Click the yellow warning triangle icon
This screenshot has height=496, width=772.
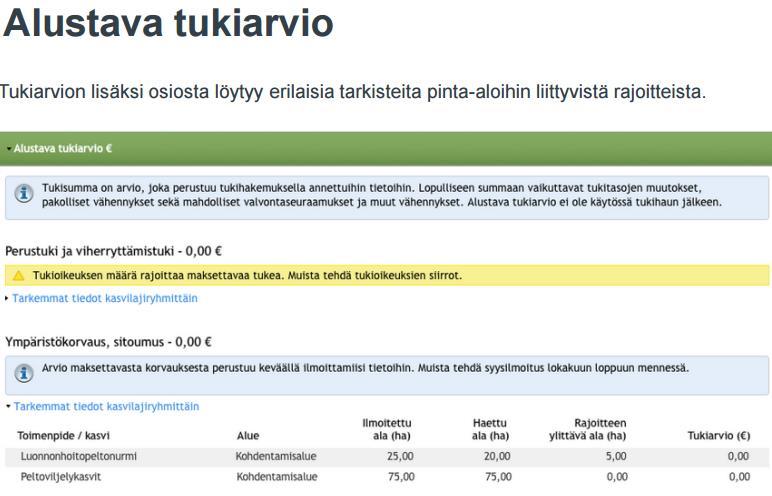pyautogui.click(x=18, y=276)
